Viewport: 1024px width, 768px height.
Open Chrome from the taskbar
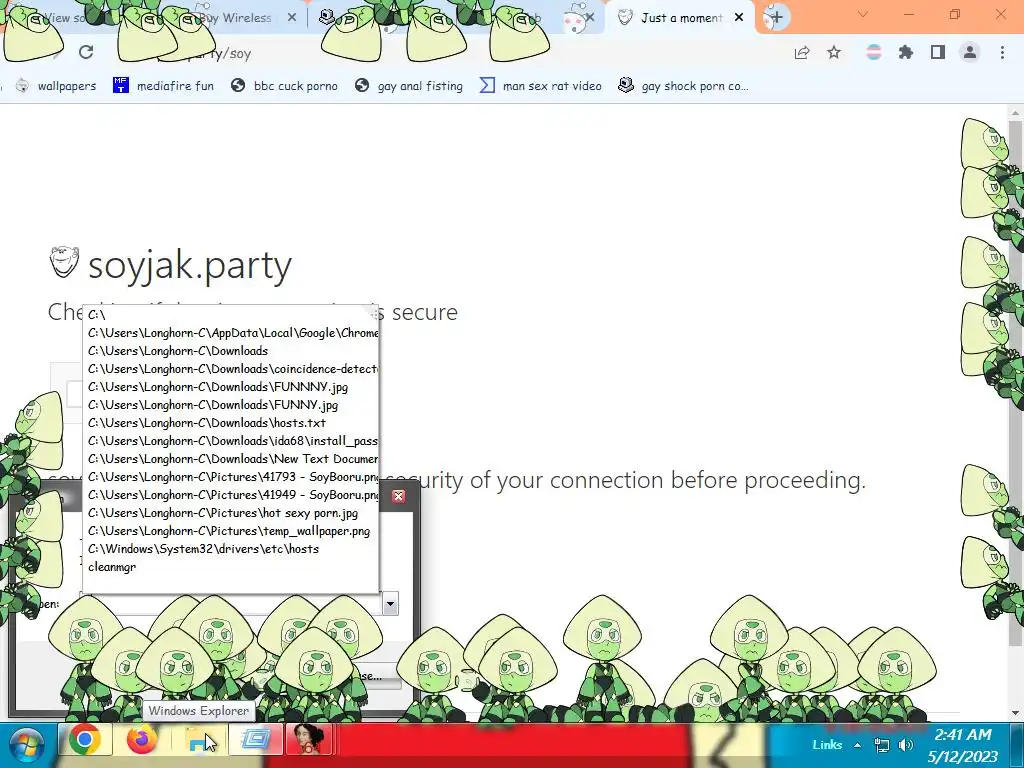coord(84,741)
